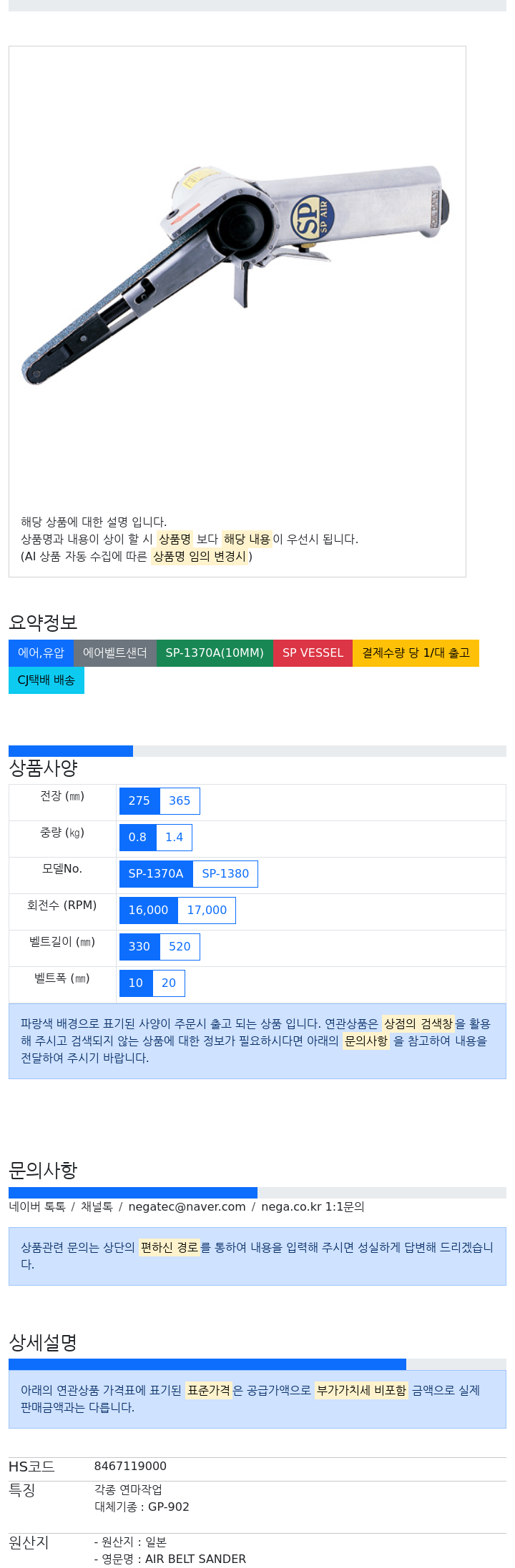Choose the 1.4 kg weight option
This screenshot has width=515, height=1568.
(x=174, y=837)
